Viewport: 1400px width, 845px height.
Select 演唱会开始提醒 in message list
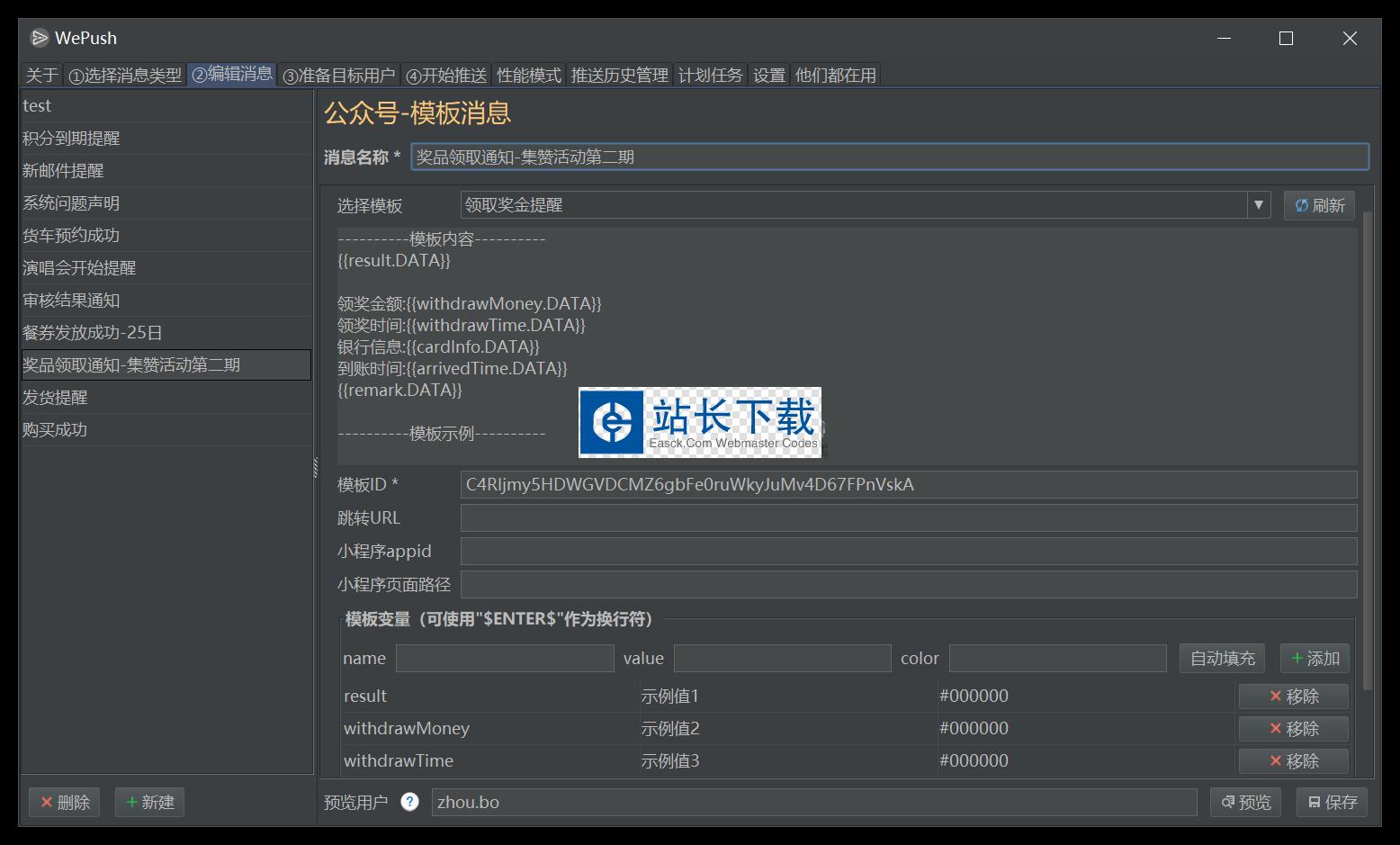79,268
